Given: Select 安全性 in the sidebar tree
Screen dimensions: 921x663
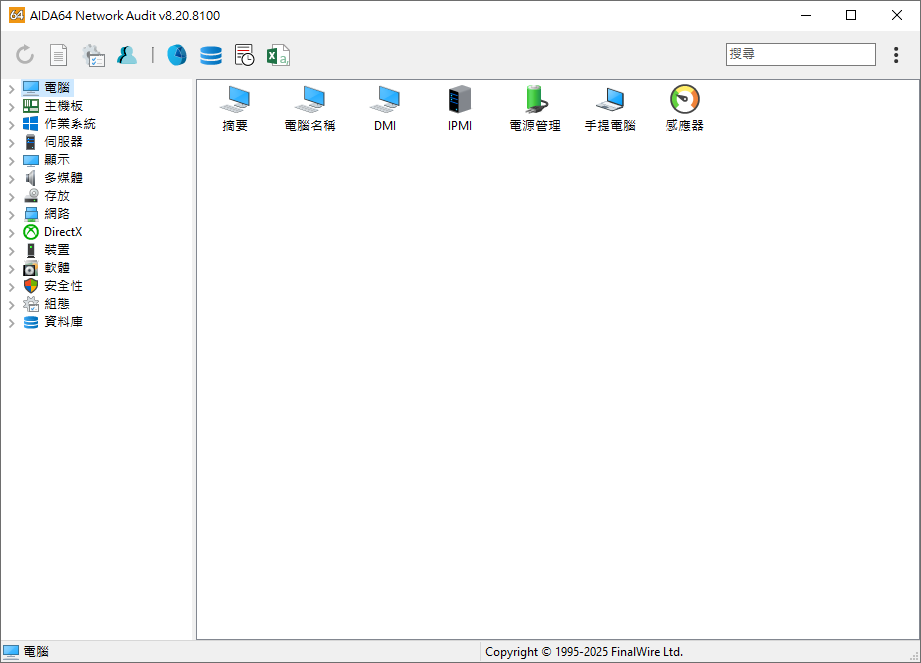Looking at the screenshot, I should [x=62, y=286].
